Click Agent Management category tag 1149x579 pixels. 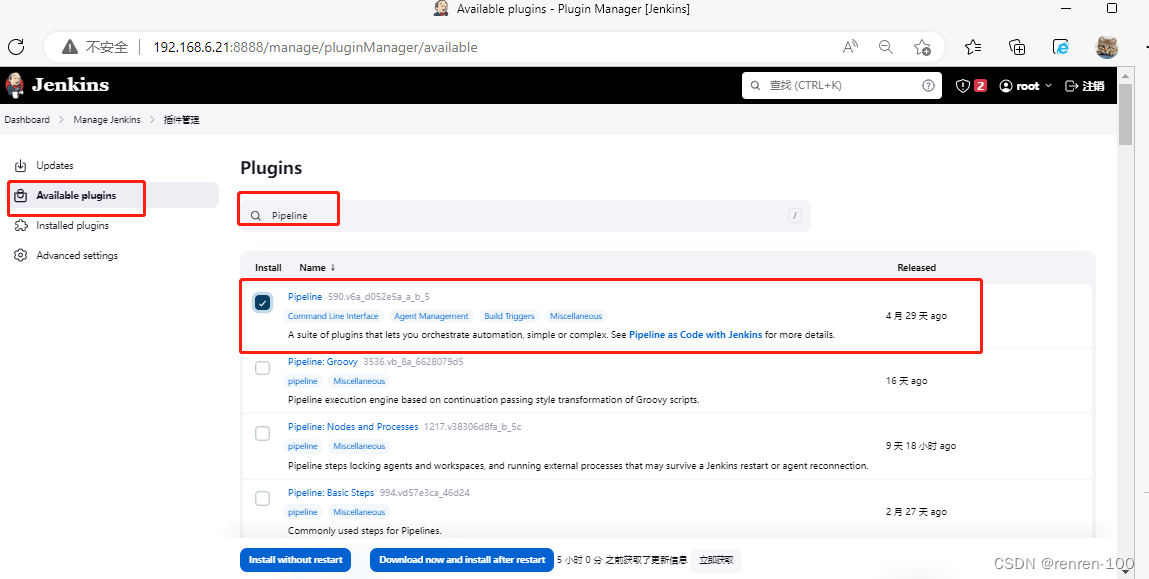[431, 316]
